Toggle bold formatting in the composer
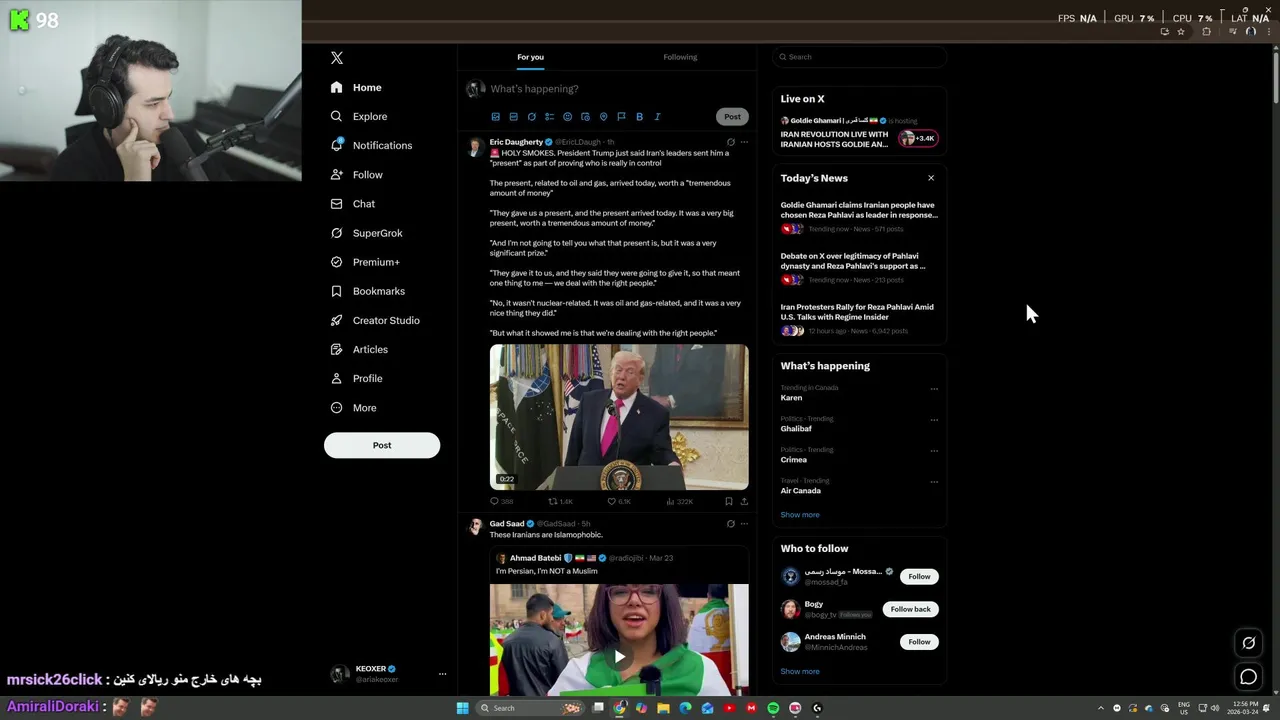1280x720 pixels. tap(639, 117)
